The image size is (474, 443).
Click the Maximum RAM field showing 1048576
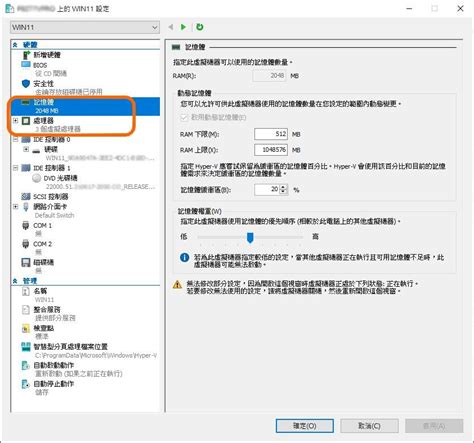point(271,150)
